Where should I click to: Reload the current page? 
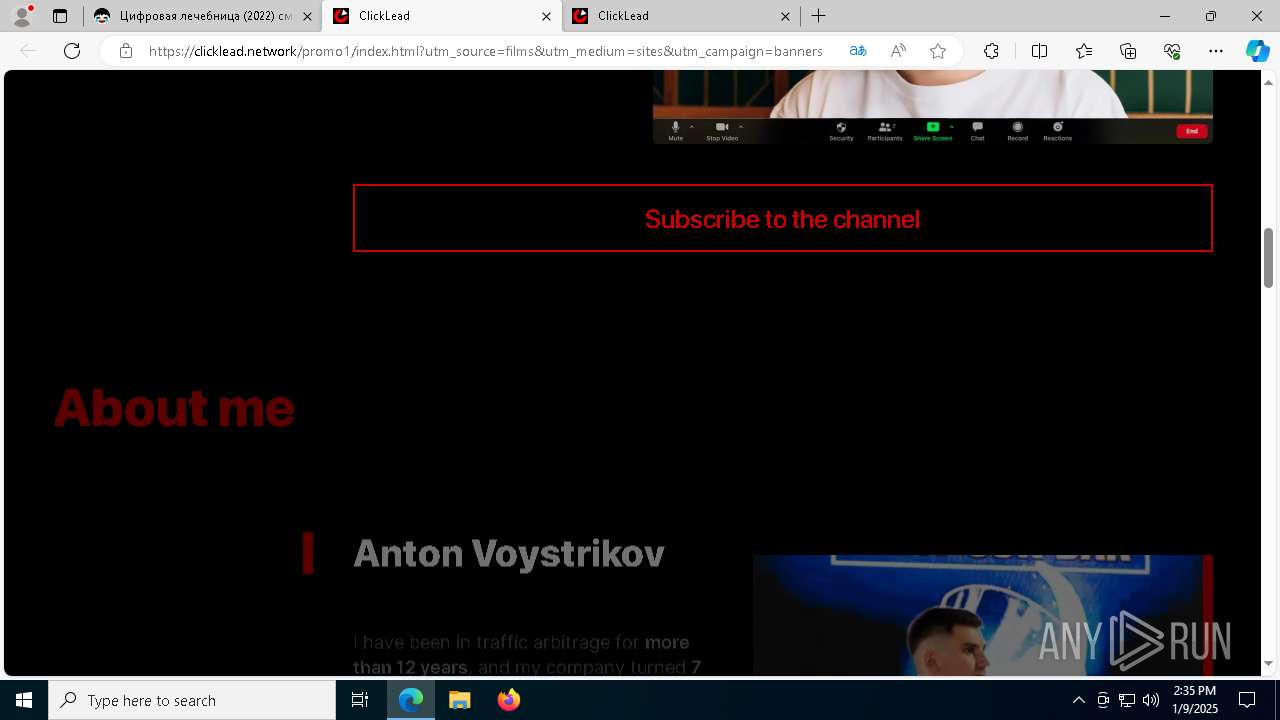pos(72,51)
